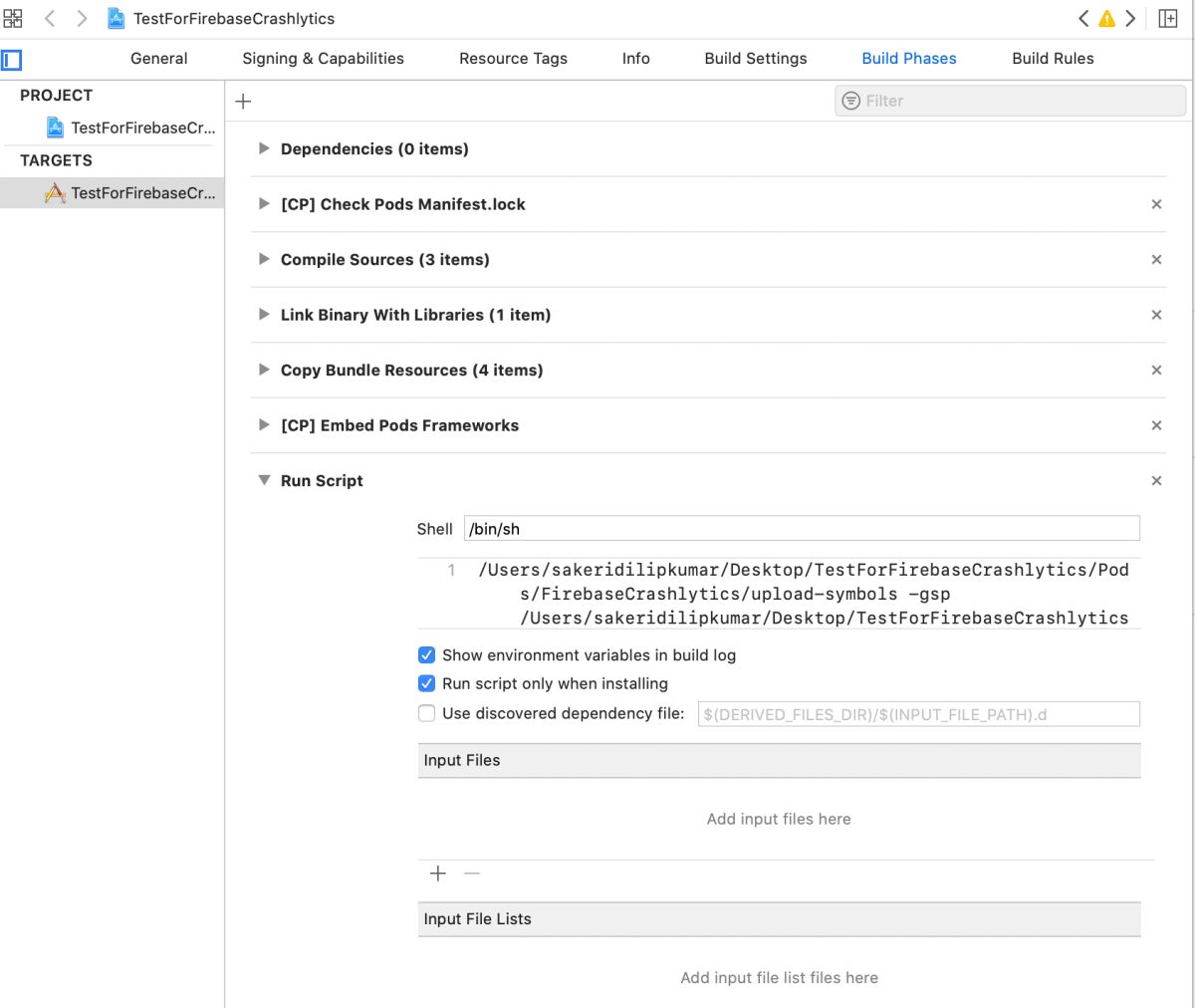
Task: Select the TestForFirebaseCr... project item
Action: pos(130,127)
